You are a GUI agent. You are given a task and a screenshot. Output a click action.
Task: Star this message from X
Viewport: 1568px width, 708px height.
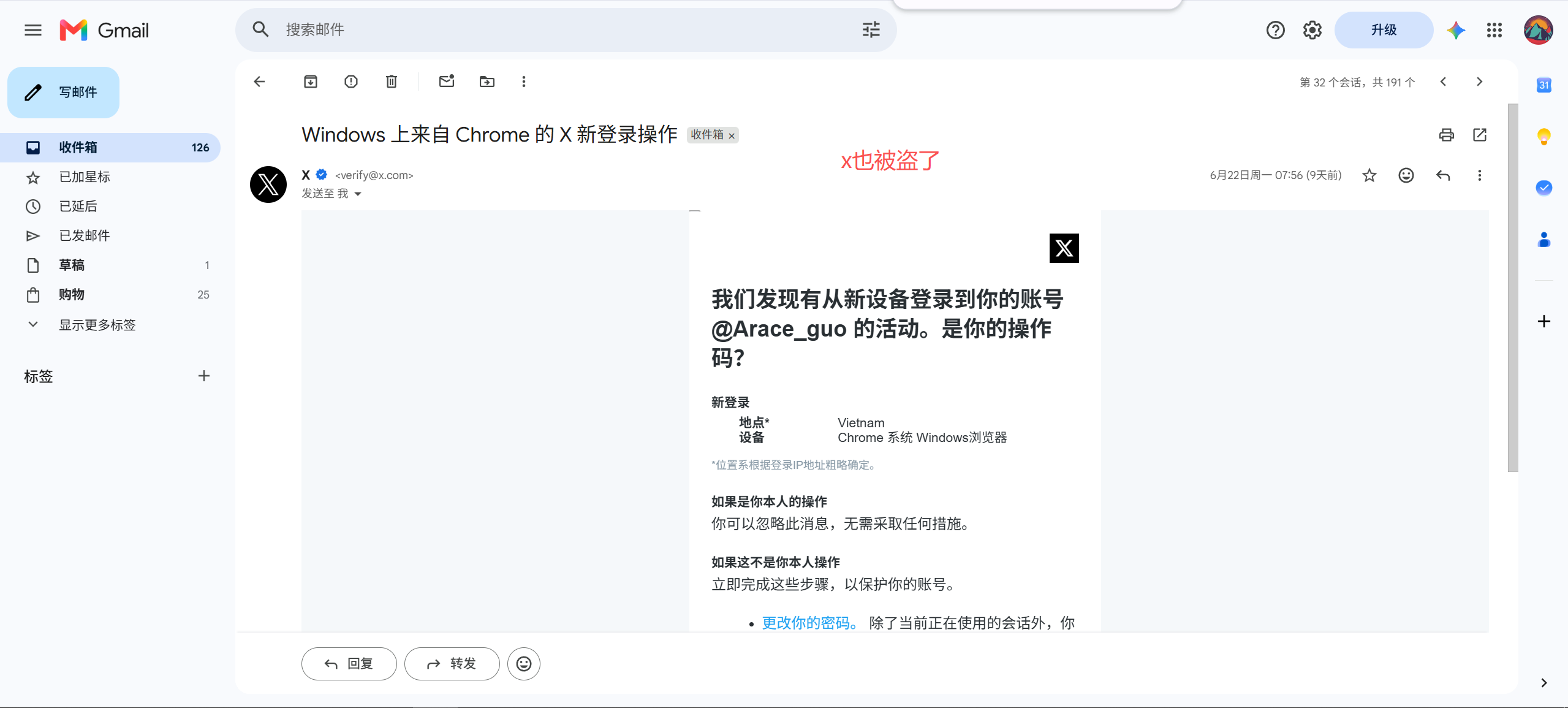pos(1369,176)
